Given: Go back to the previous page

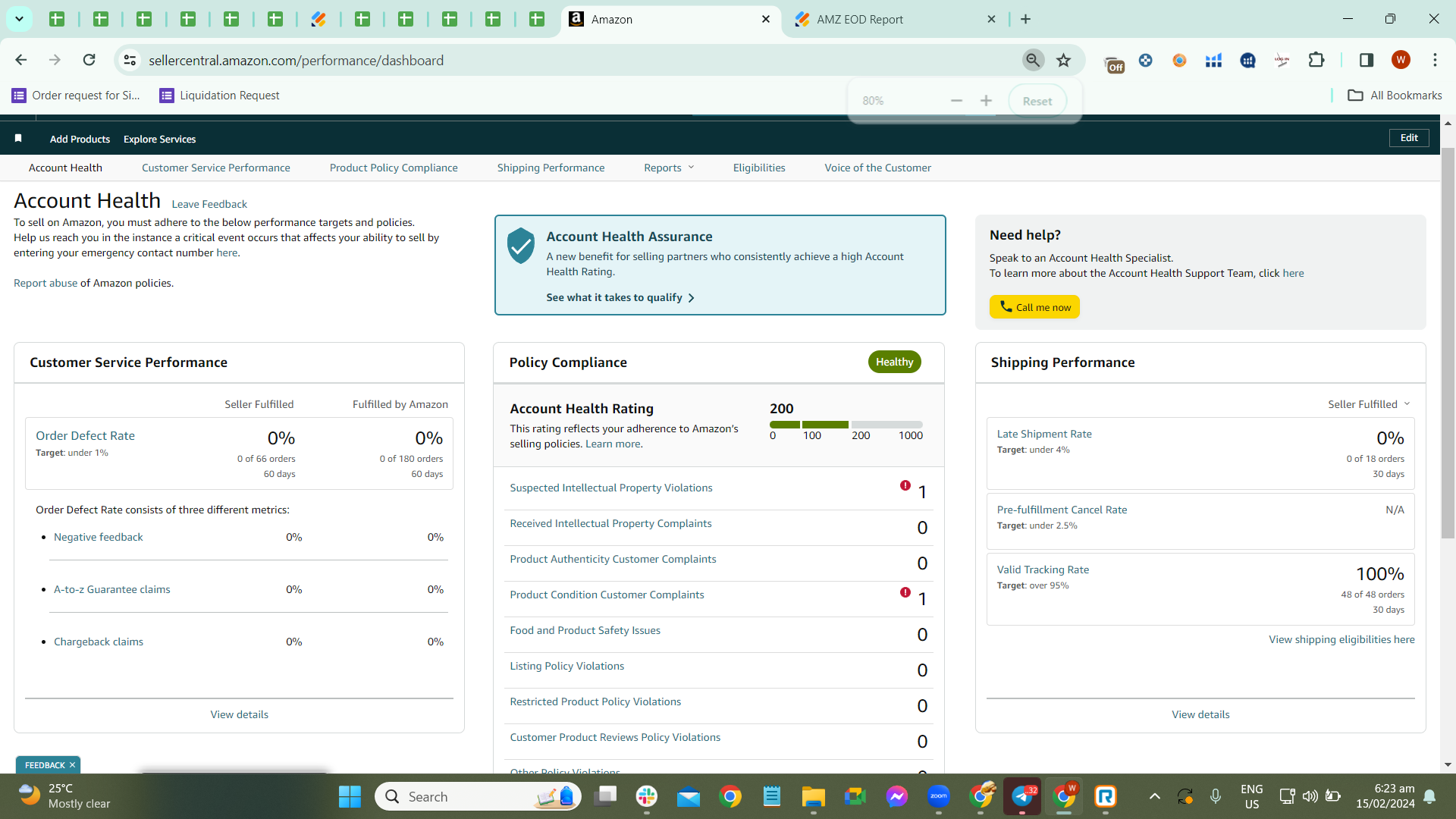Looking at the screenshot, I should [21, 60].
